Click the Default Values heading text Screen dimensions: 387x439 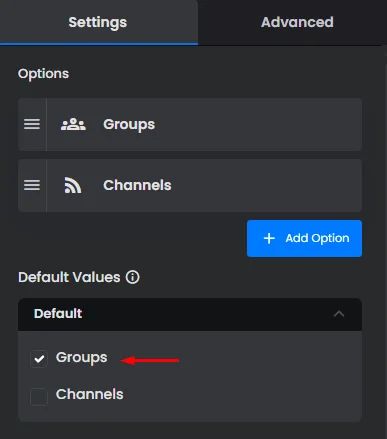[x=69, y=277]
